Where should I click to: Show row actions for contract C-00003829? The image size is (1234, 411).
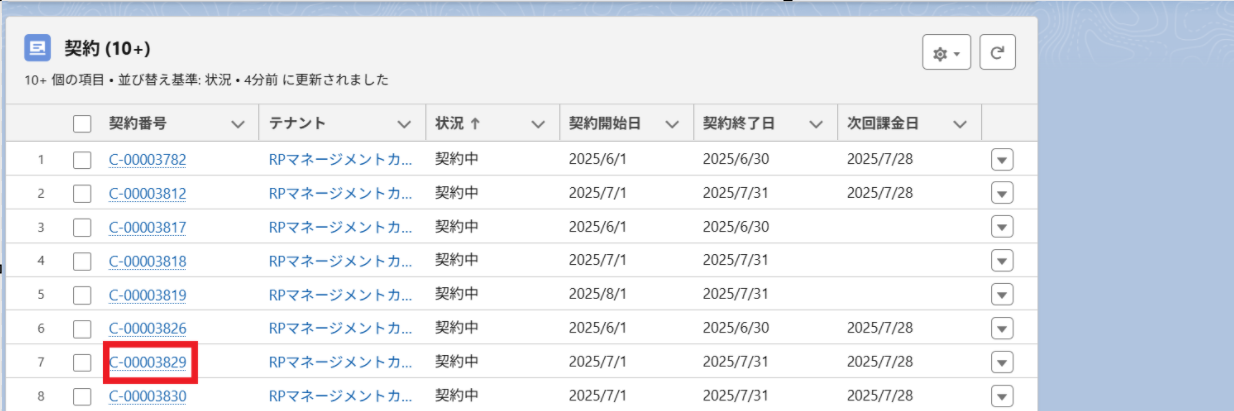point(1002,362)
